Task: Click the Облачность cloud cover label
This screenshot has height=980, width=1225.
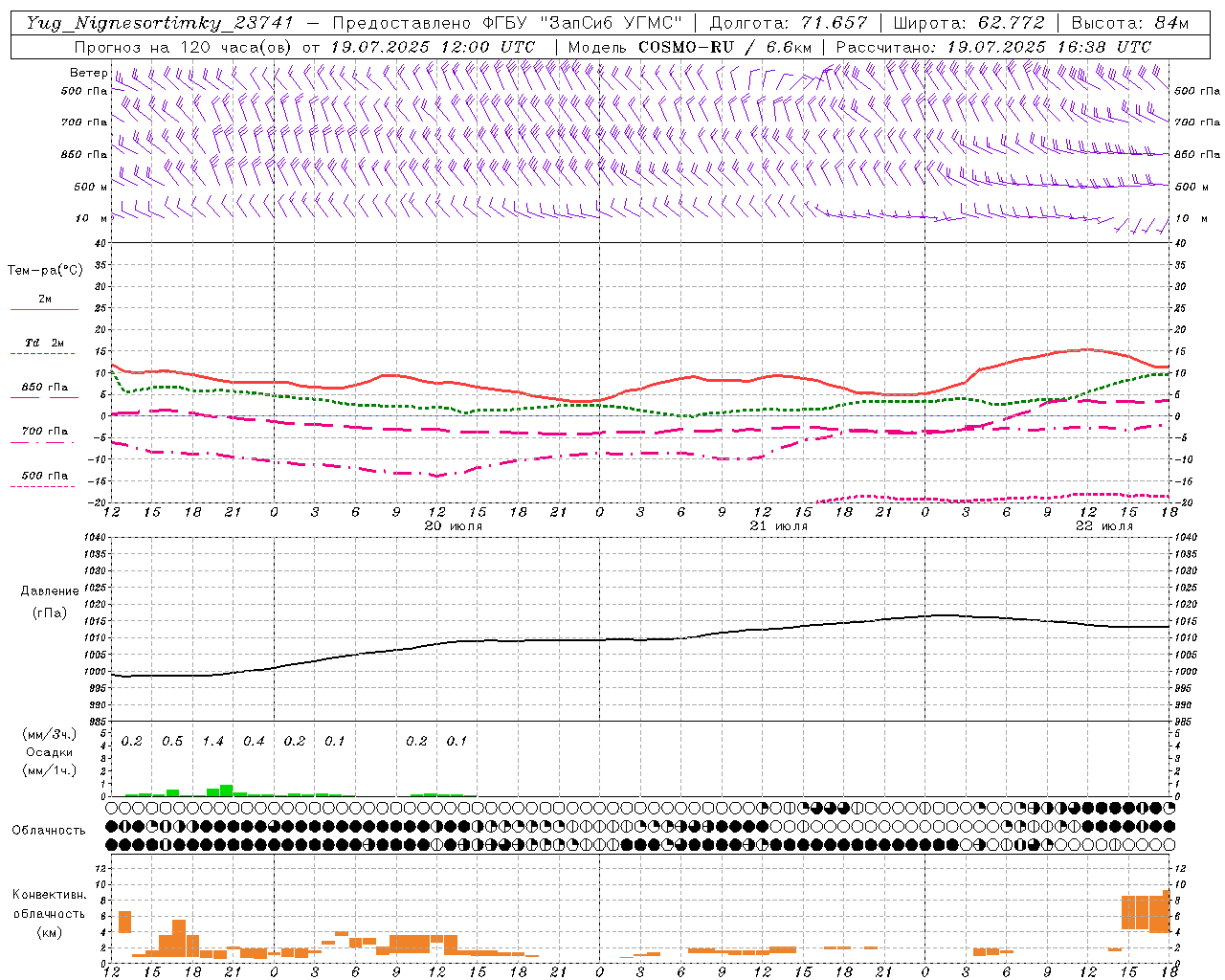Action: (x=49, y=831)
